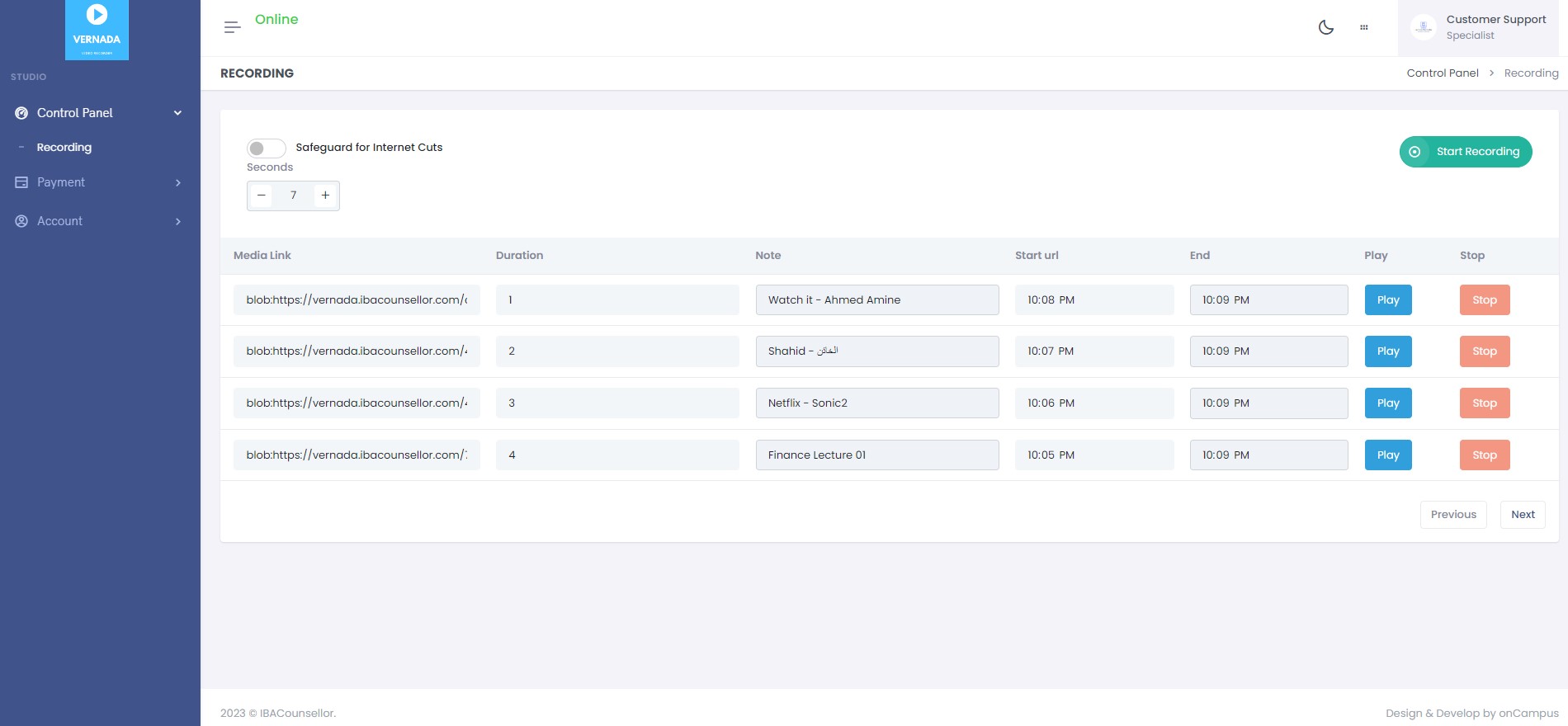
Task: Expand the Account submenu arrow
Action: coord(177,221)
